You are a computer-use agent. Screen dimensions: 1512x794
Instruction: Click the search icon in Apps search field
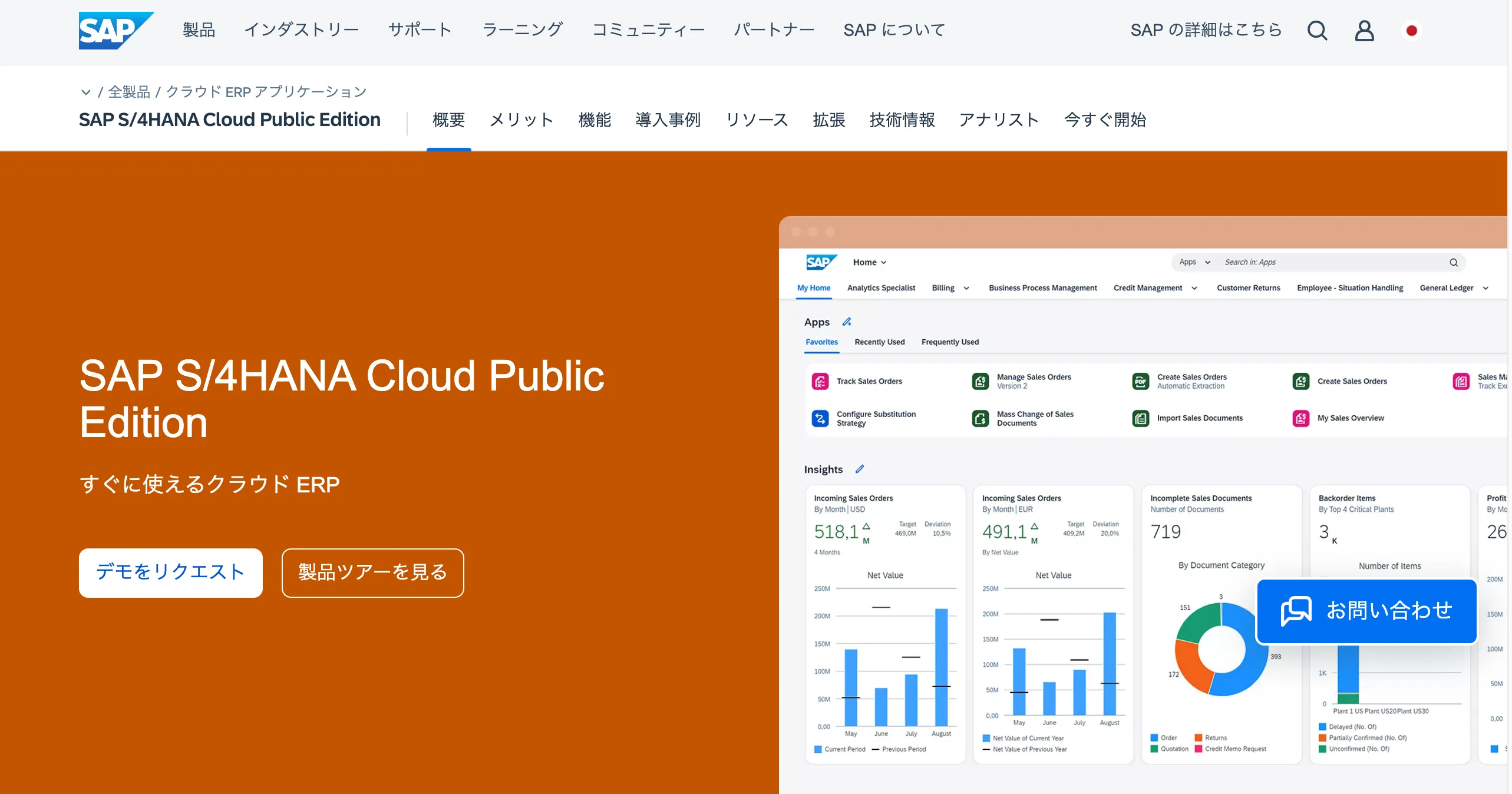1453,263
